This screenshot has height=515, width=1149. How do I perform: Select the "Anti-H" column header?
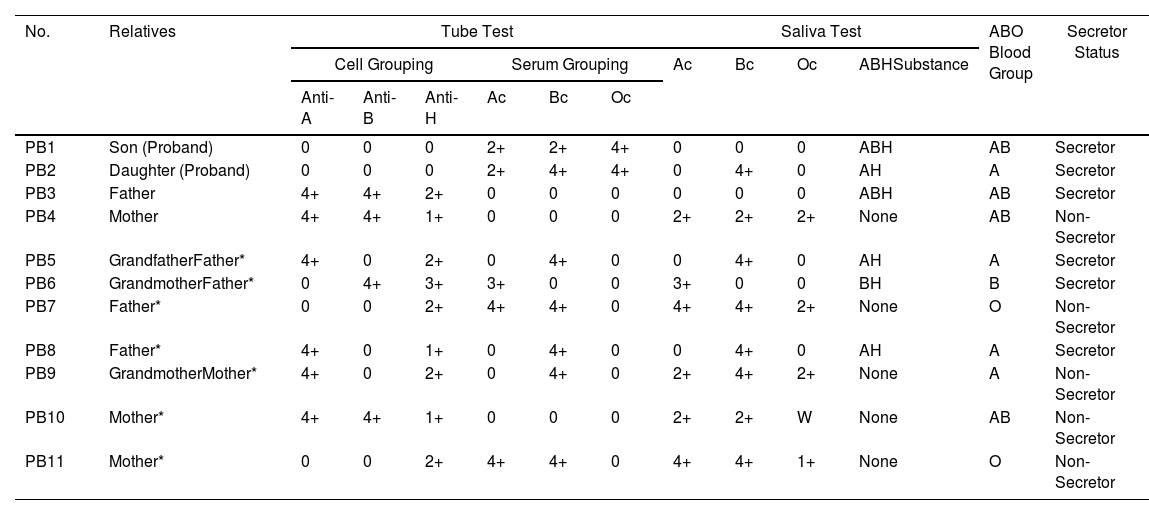pyautogui.click(x=441, y=107)
